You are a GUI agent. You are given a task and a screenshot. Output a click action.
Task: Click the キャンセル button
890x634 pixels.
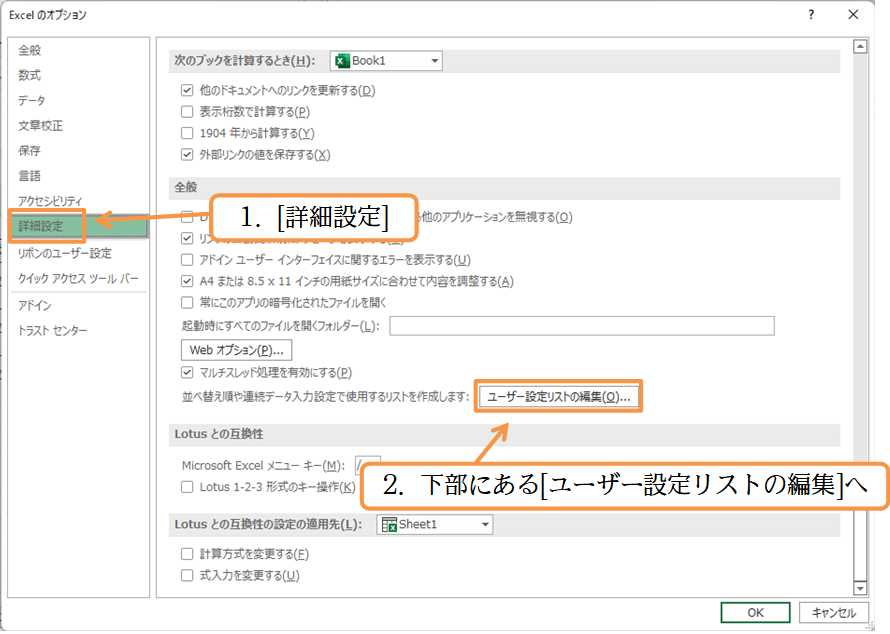[x=833, y=613]
